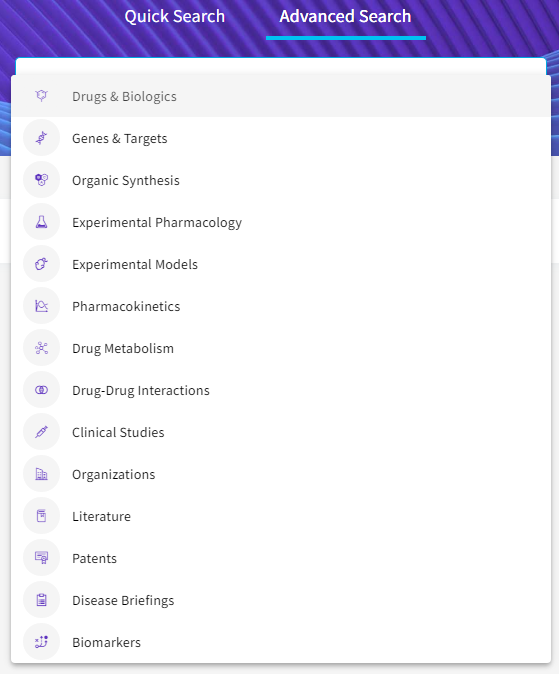The image size is (559, 674).
Task: Choose the Patents option
Action: coord(281,558)
